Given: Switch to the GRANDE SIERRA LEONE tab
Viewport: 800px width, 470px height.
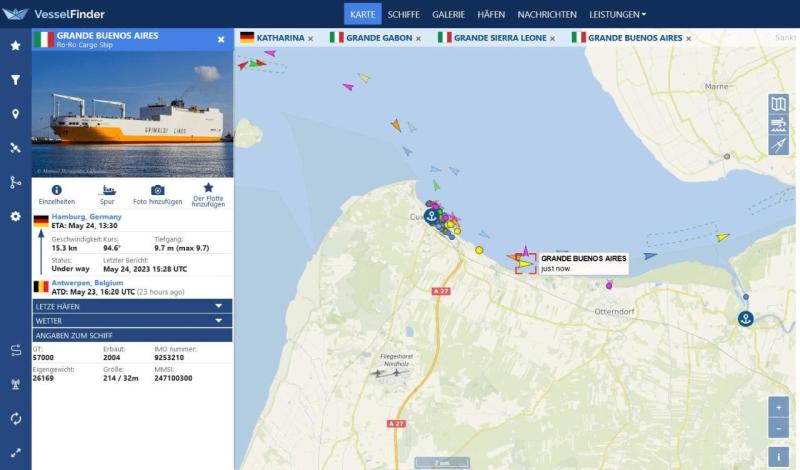Looking at the screenshot, I should pos(500,38).
